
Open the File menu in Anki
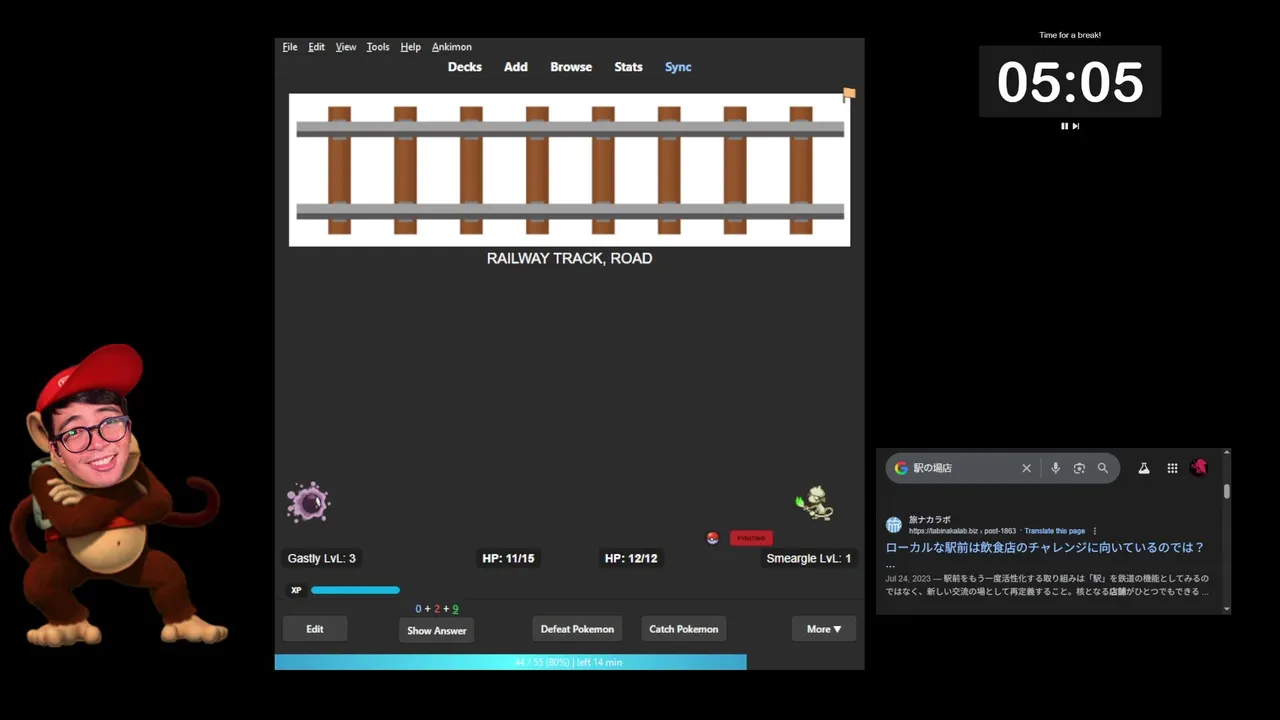tap(290, 47)
